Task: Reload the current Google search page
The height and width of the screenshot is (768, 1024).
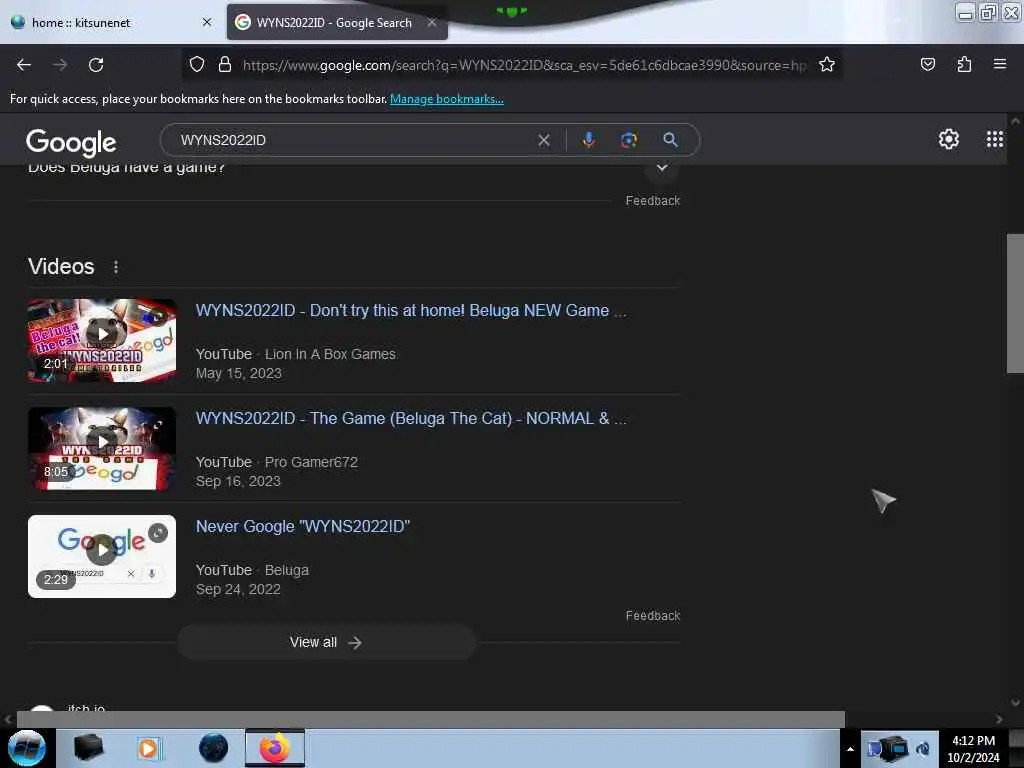Action: [x=96, y=65]
